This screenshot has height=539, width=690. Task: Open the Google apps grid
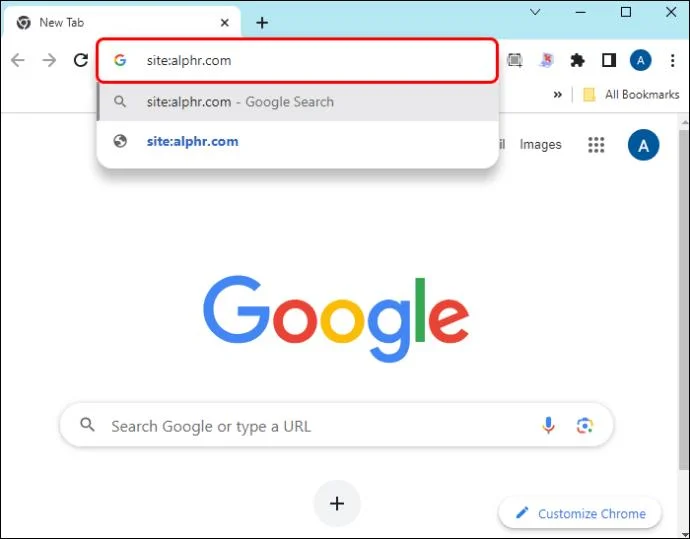597,145
